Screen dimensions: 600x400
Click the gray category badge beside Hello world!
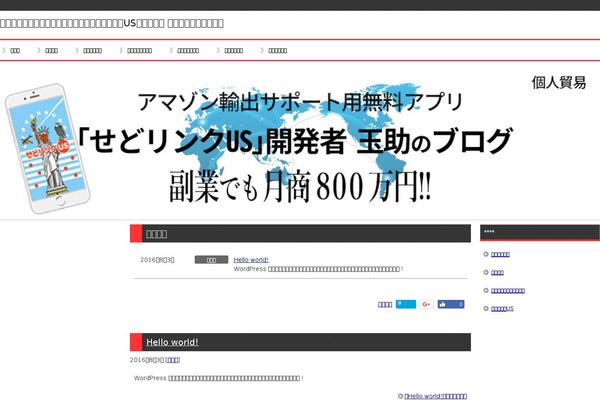tap(211, 260)
